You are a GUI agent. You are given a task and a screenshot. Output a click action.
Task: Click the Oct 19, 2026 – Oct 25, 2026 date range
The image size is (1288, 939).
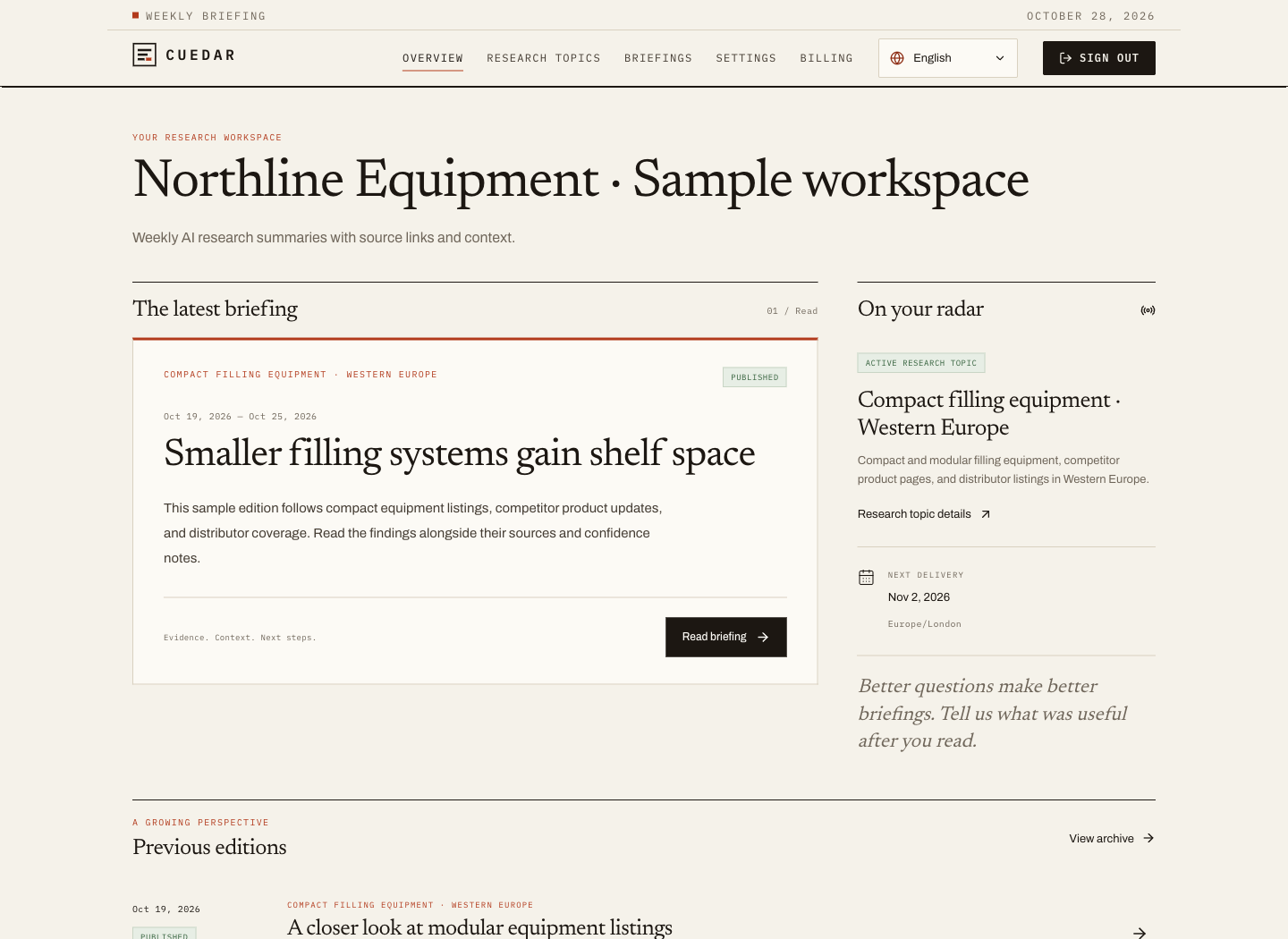pyautogui.click(x=240, y=417)
